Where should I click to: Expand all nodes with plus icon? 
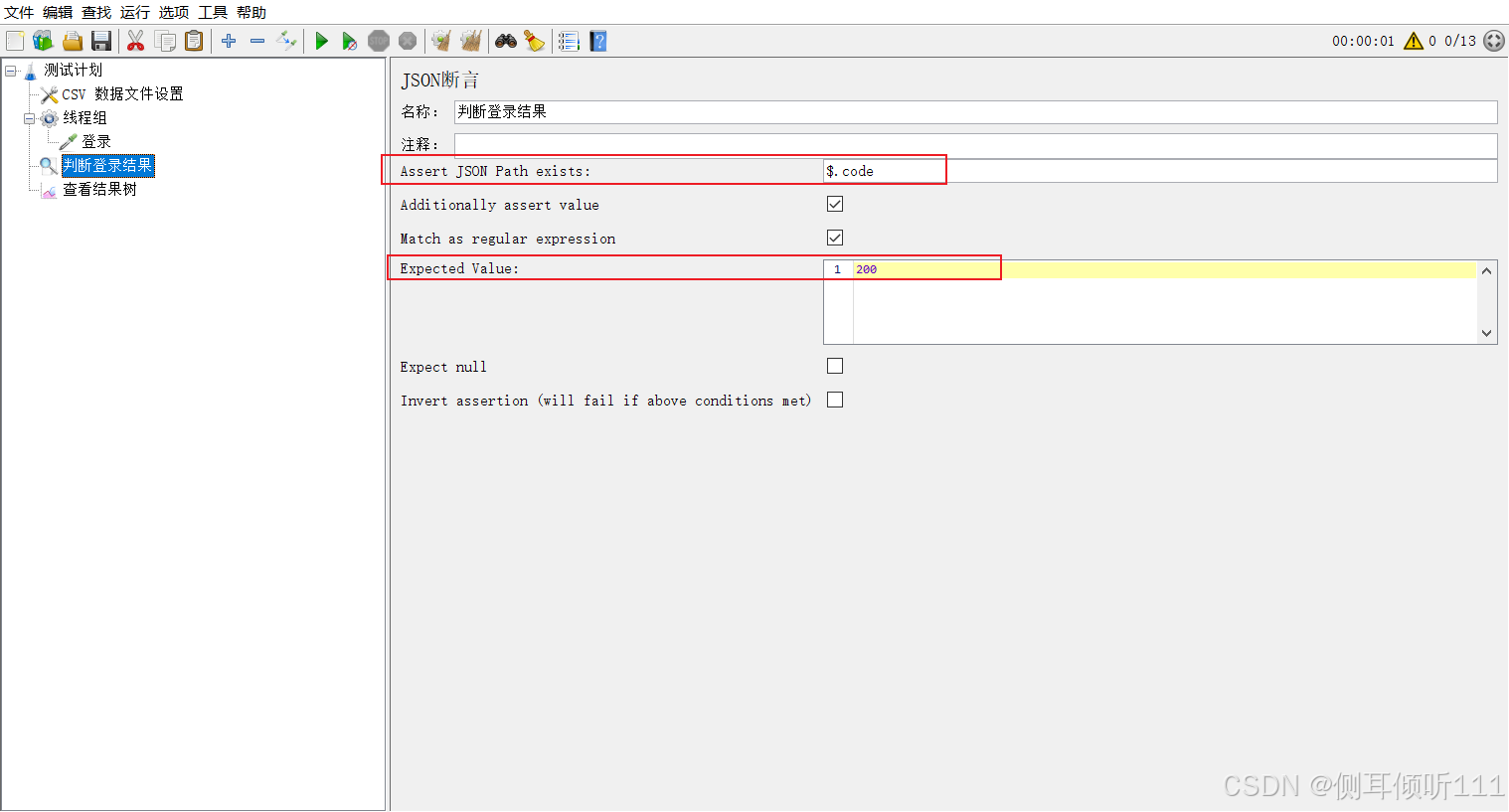(x=229, y=41)
